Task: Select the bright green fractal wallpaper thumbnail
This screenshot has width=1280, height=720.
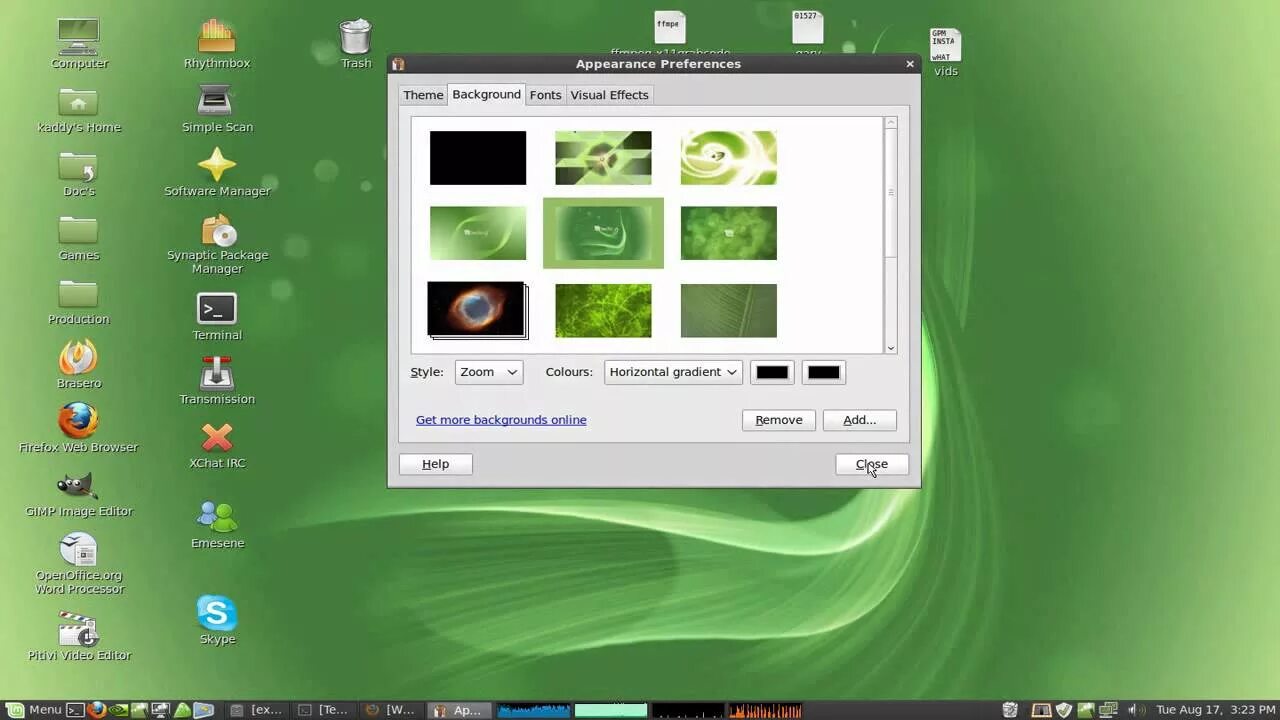Action: (603, 310)
